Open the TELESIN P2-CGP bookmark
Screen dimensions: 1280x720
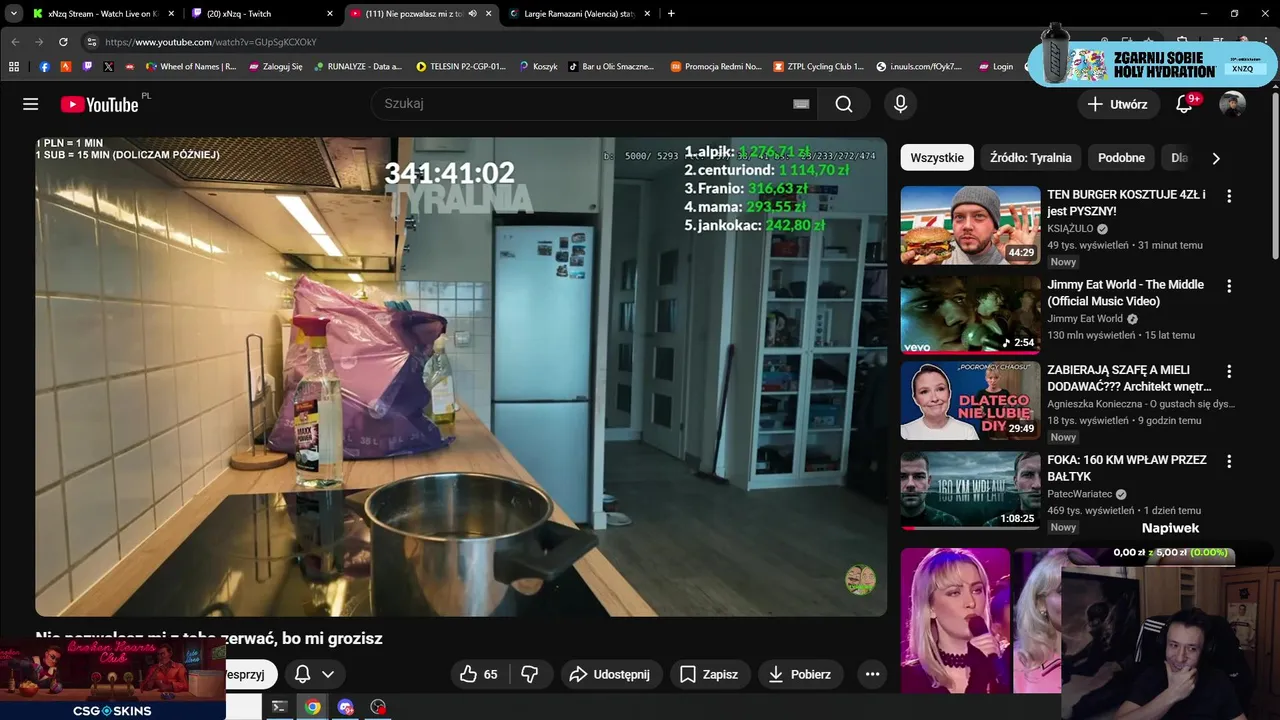461,67
